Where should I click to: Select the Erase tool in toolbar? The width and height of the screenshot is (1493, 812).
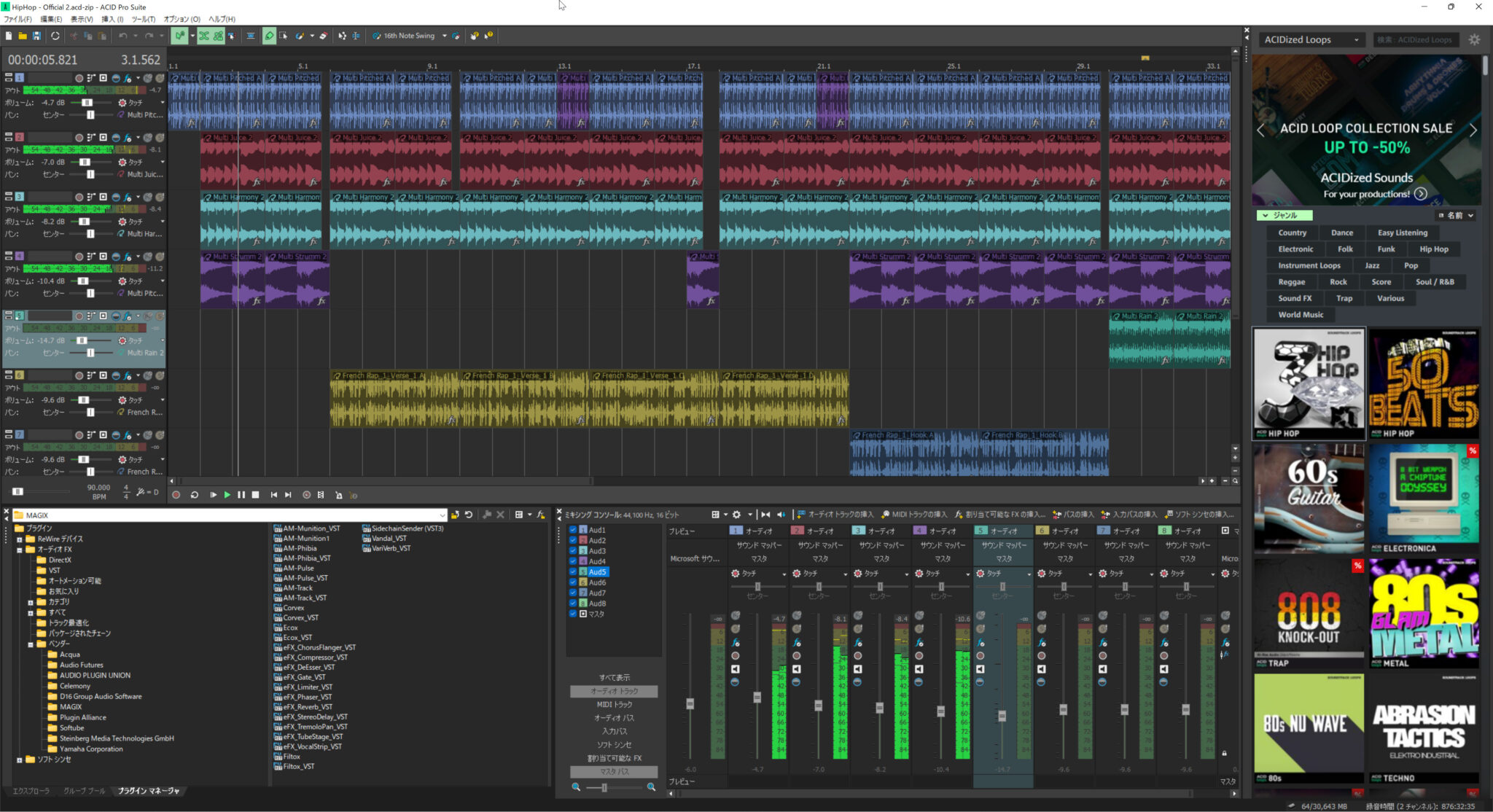click(323, 36)
